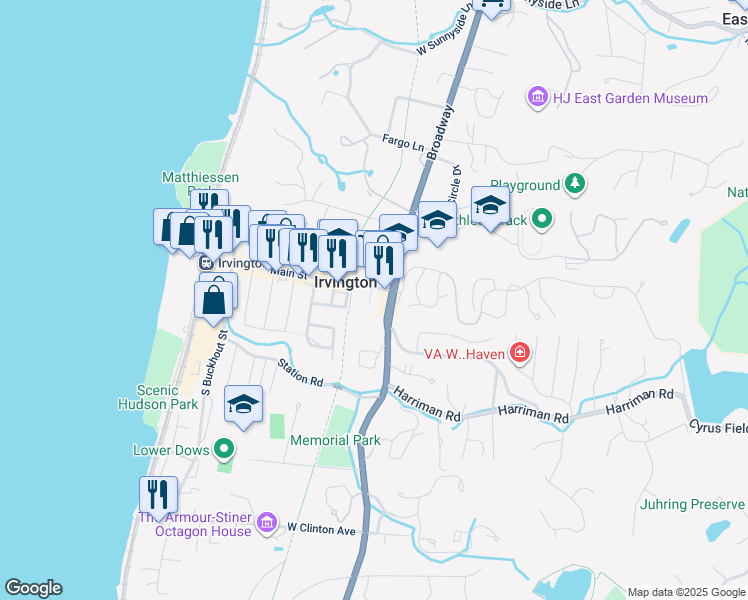Viewport: 748px width, 600px height.
Task: Select the Memorial Park label
Action: pyautogui.click(x=335, y=440)
